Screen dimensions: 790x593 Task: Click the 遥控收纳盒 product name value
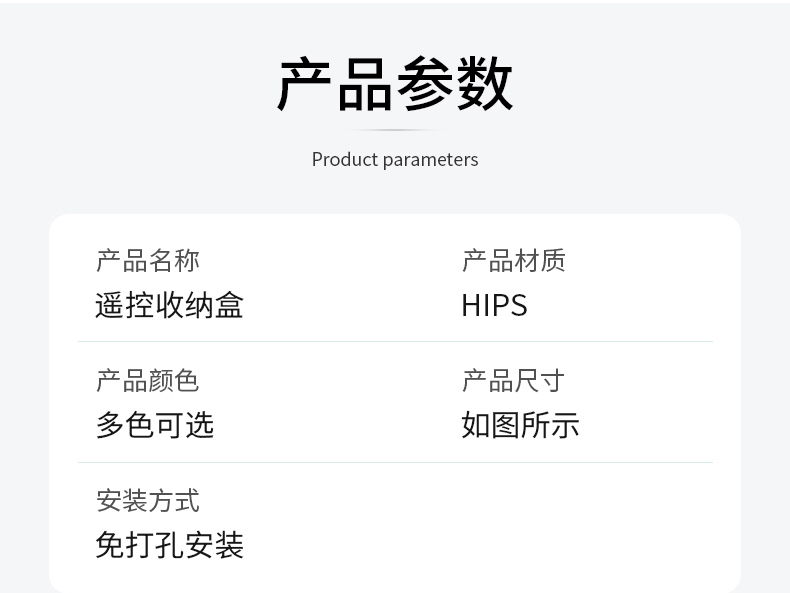[x=169, y=305]
